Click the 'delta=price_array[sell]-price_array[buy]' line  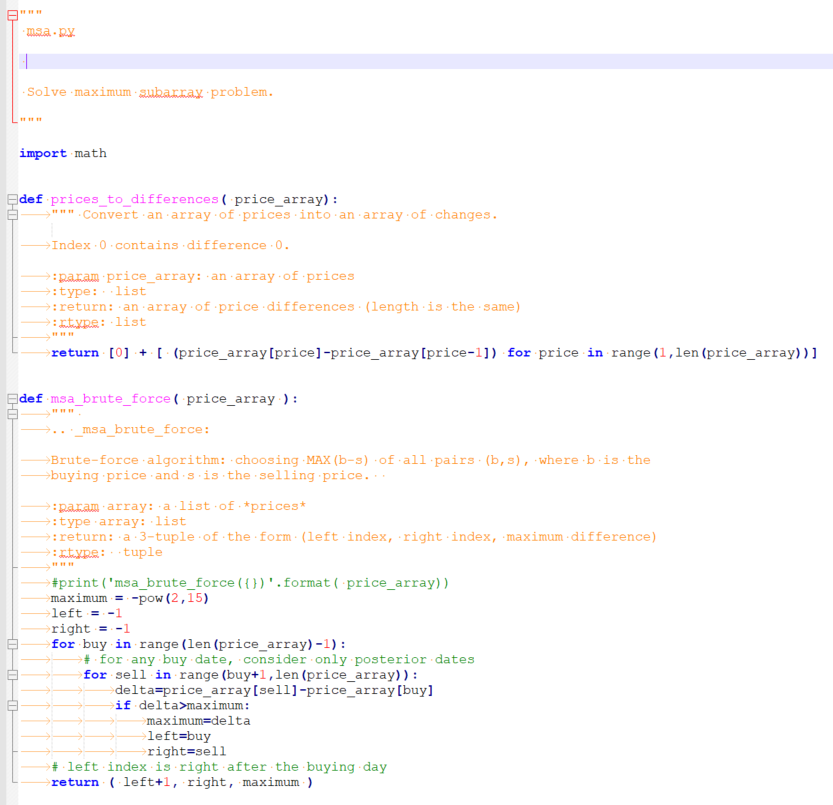[250, 689]
